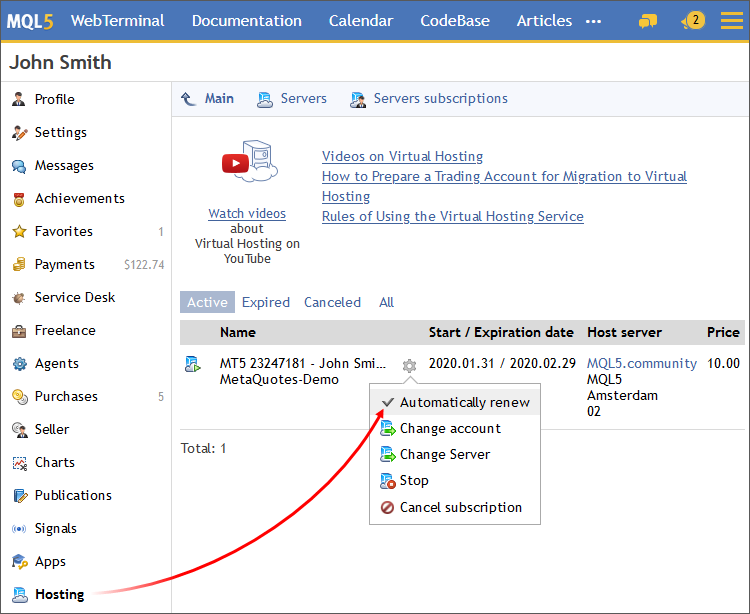
Task: Show Expired subscriptions filter
Action: click(x=266, y=302)
